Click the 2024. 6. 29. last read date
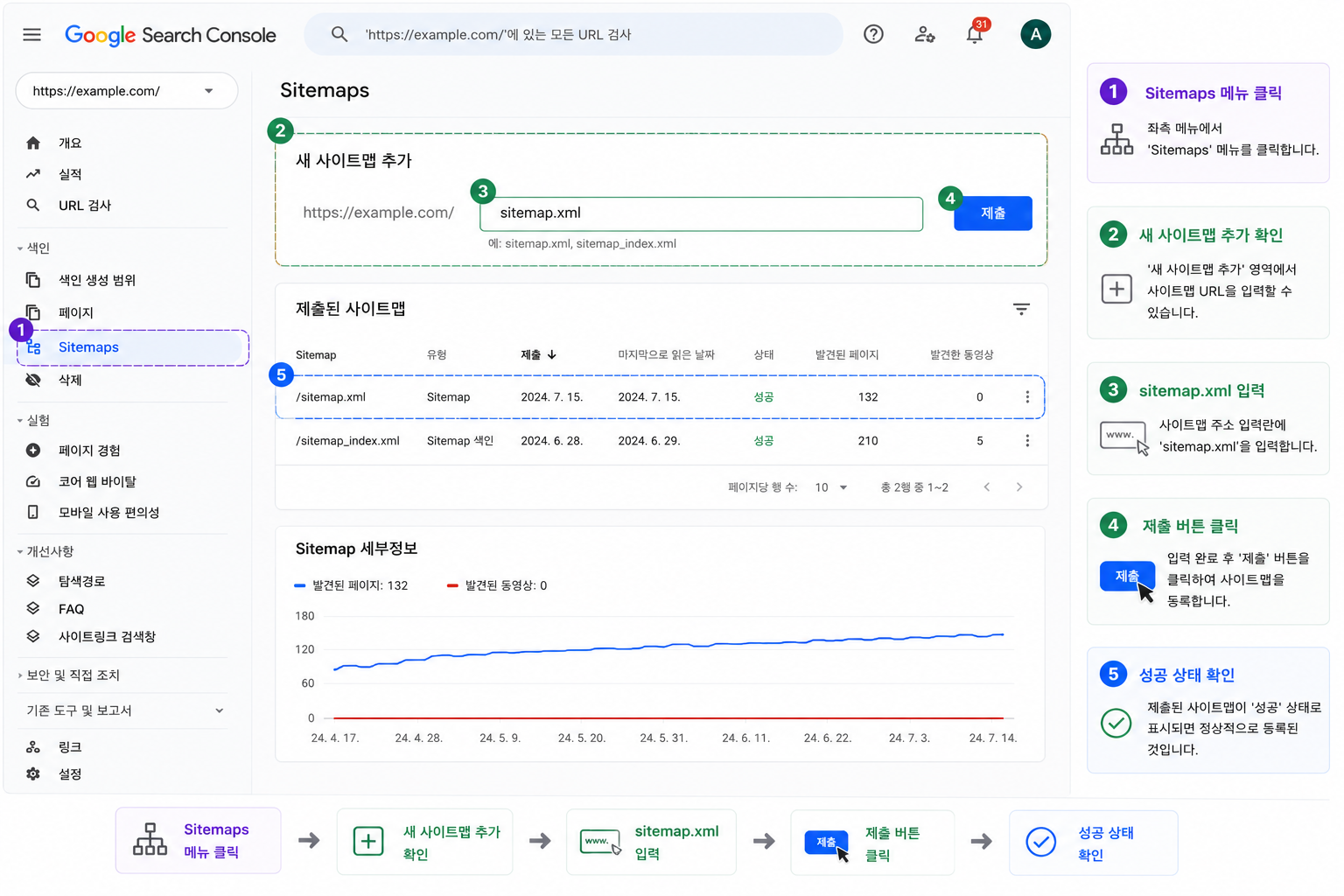 pos(649,441)
